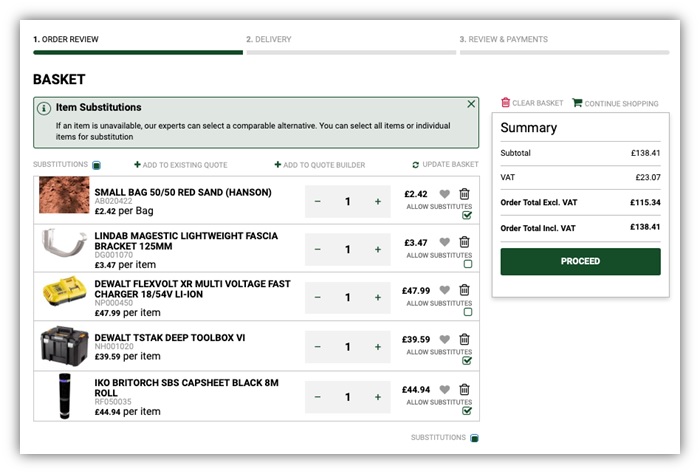This screenshot has width=700, height=474.
Task: Increase quantity of Lindab Fascia Bracket
Action: [378, 249]
